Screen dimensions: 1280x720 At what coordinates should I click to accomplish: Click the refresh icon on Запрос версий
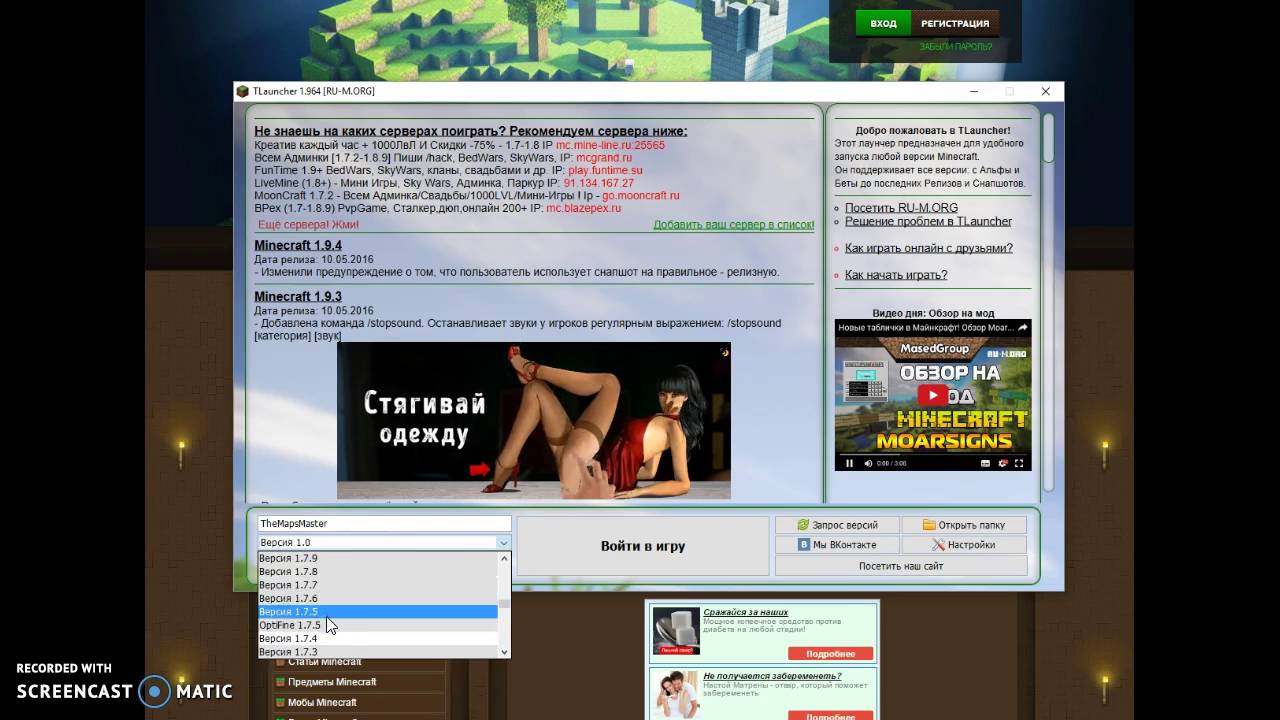[803, 525]
